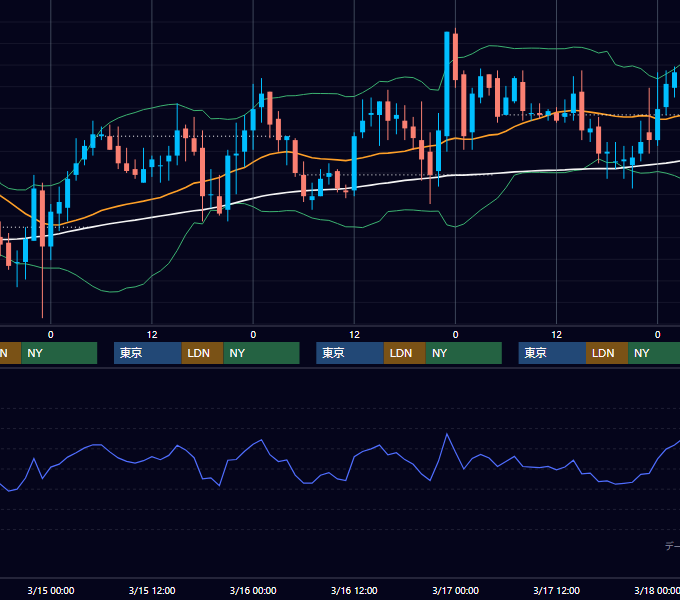Click the 3/16 12:00 date label
Screen dimensions: 680x600
(x=354, y=590)
